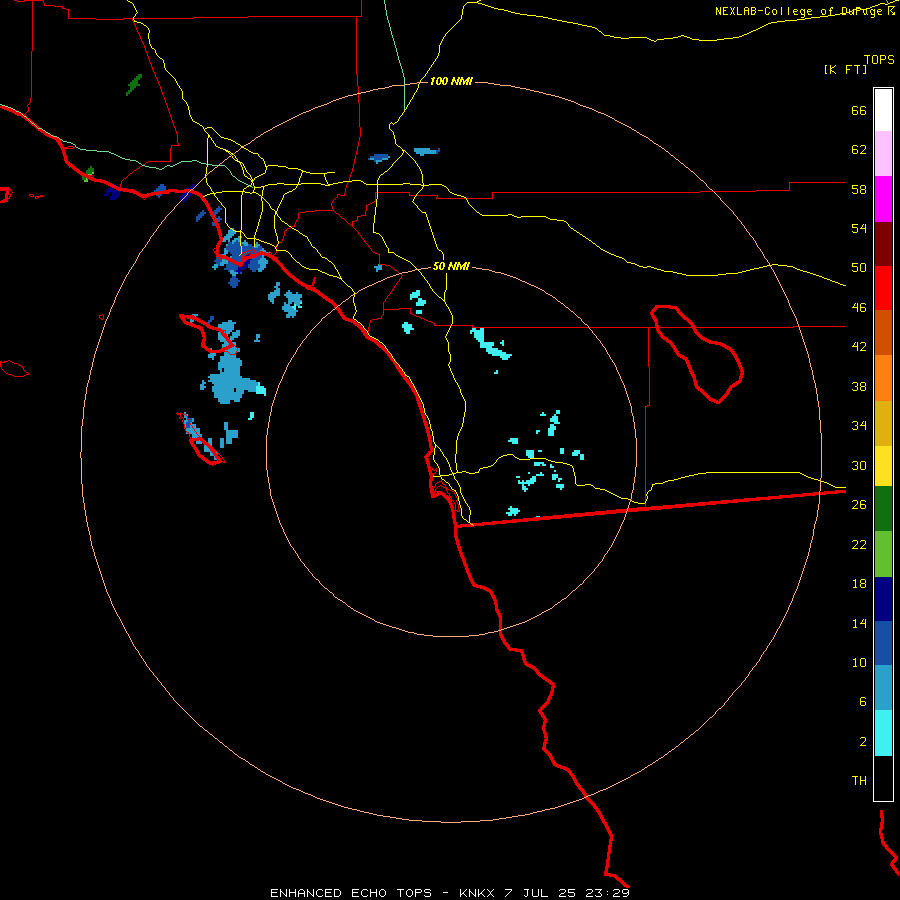Screen dimensions: 900x900
Task: Pick the dark orange legend swatch
Action: 883,332
